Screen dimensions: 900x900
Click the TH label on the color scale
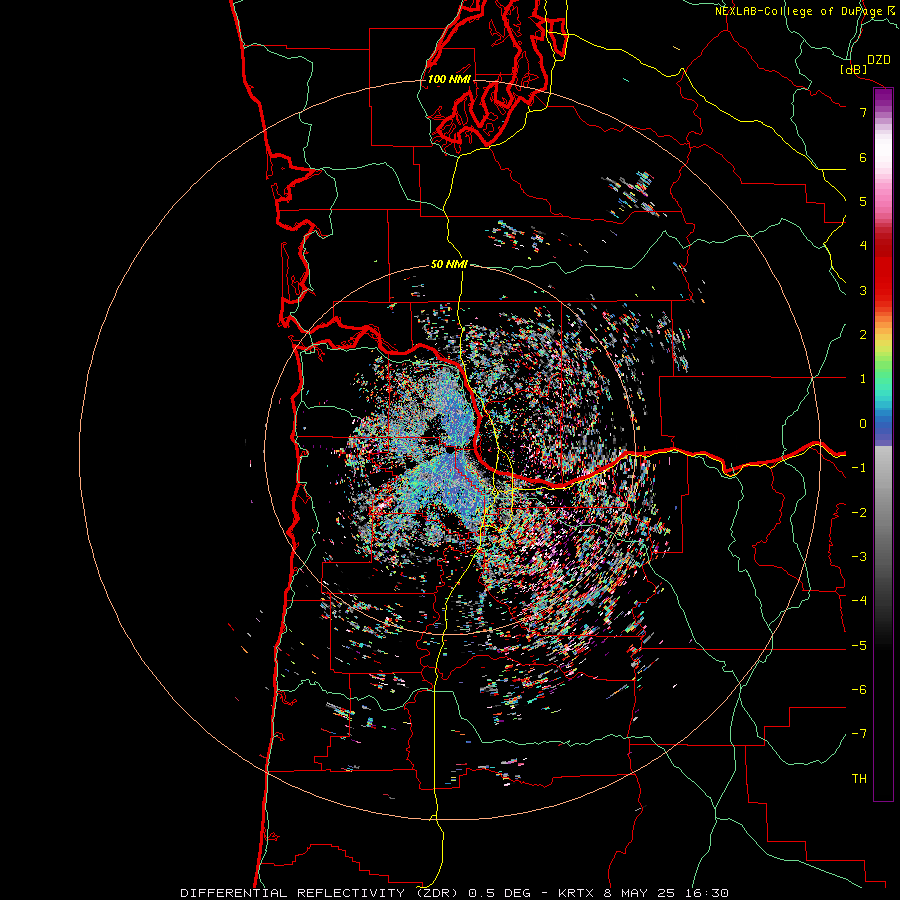[x=859, y=779]
